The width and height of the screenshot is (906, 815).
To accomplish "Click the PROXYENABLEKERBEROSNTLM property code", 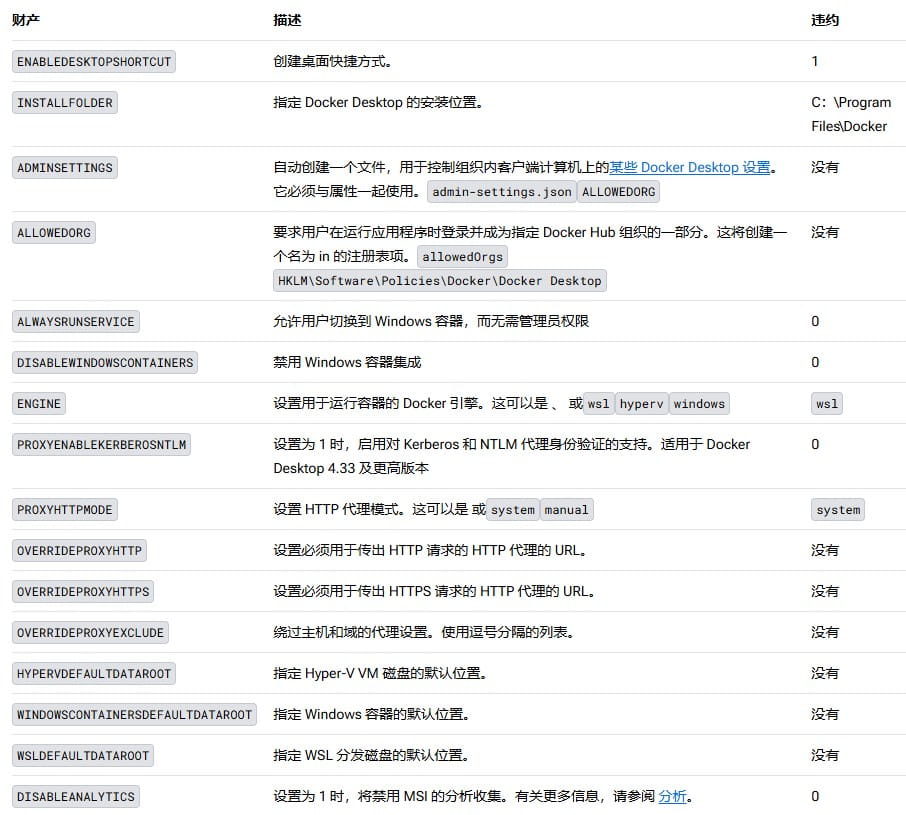I will point(101,445).
